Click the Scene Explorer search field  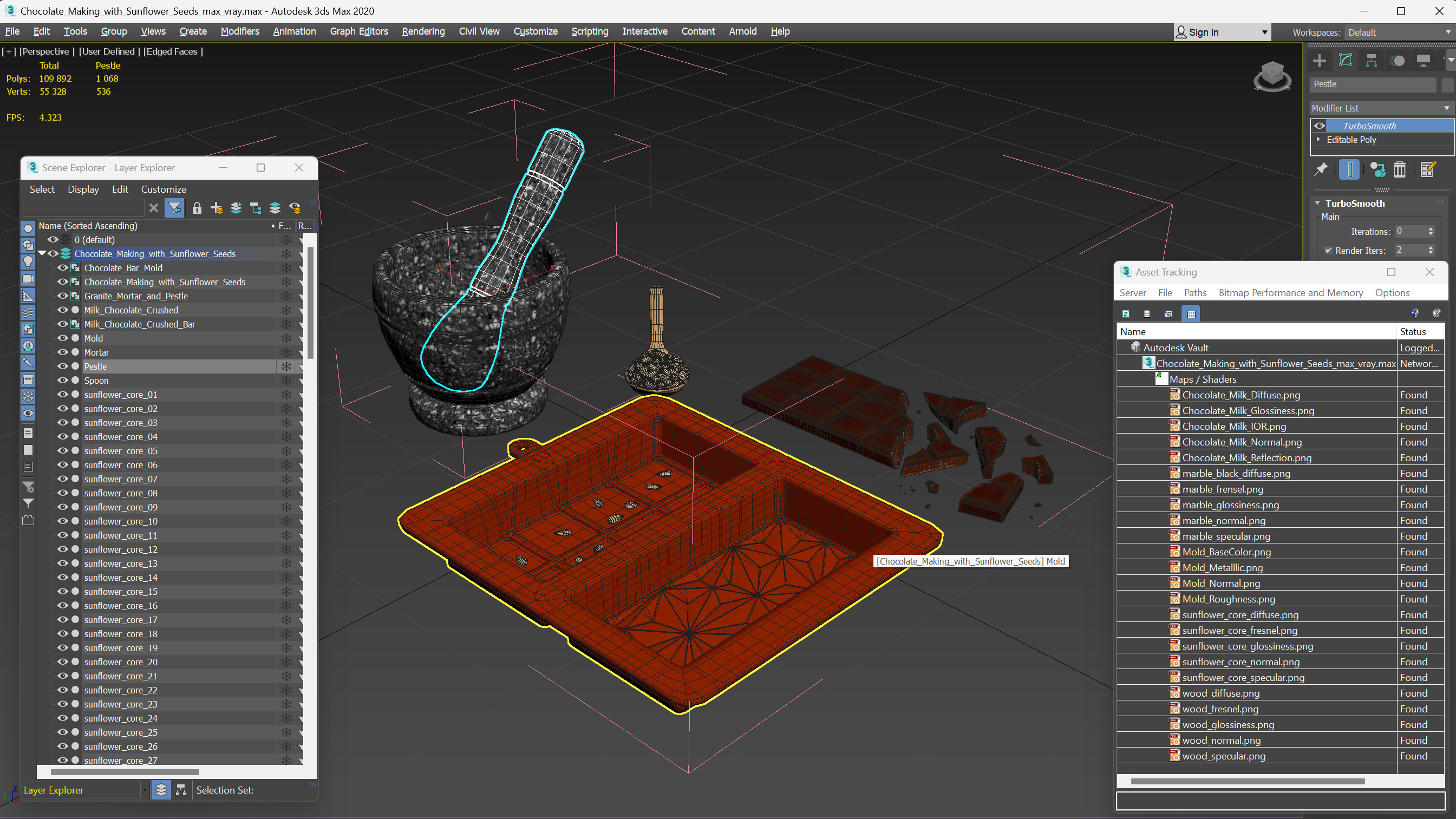point(83,208)
